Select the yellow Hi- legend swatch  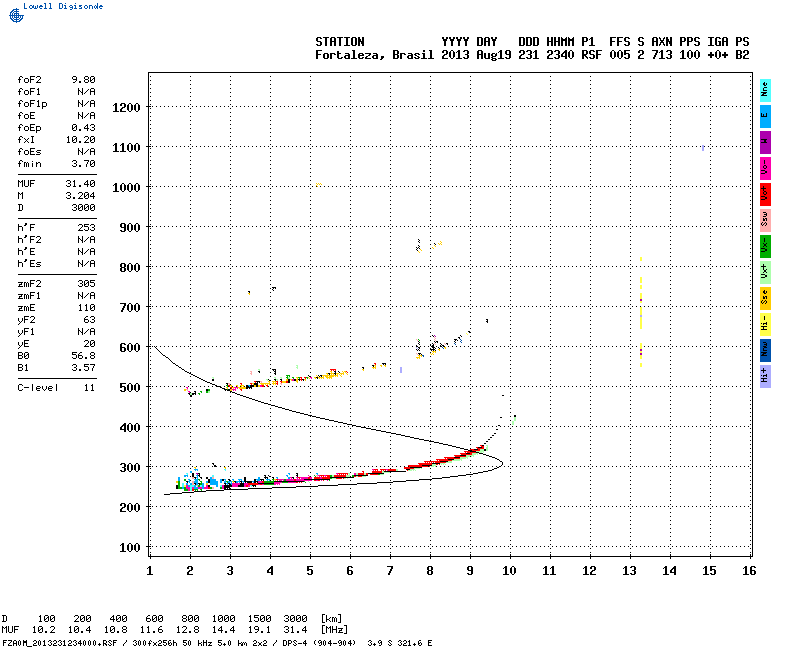765,324
